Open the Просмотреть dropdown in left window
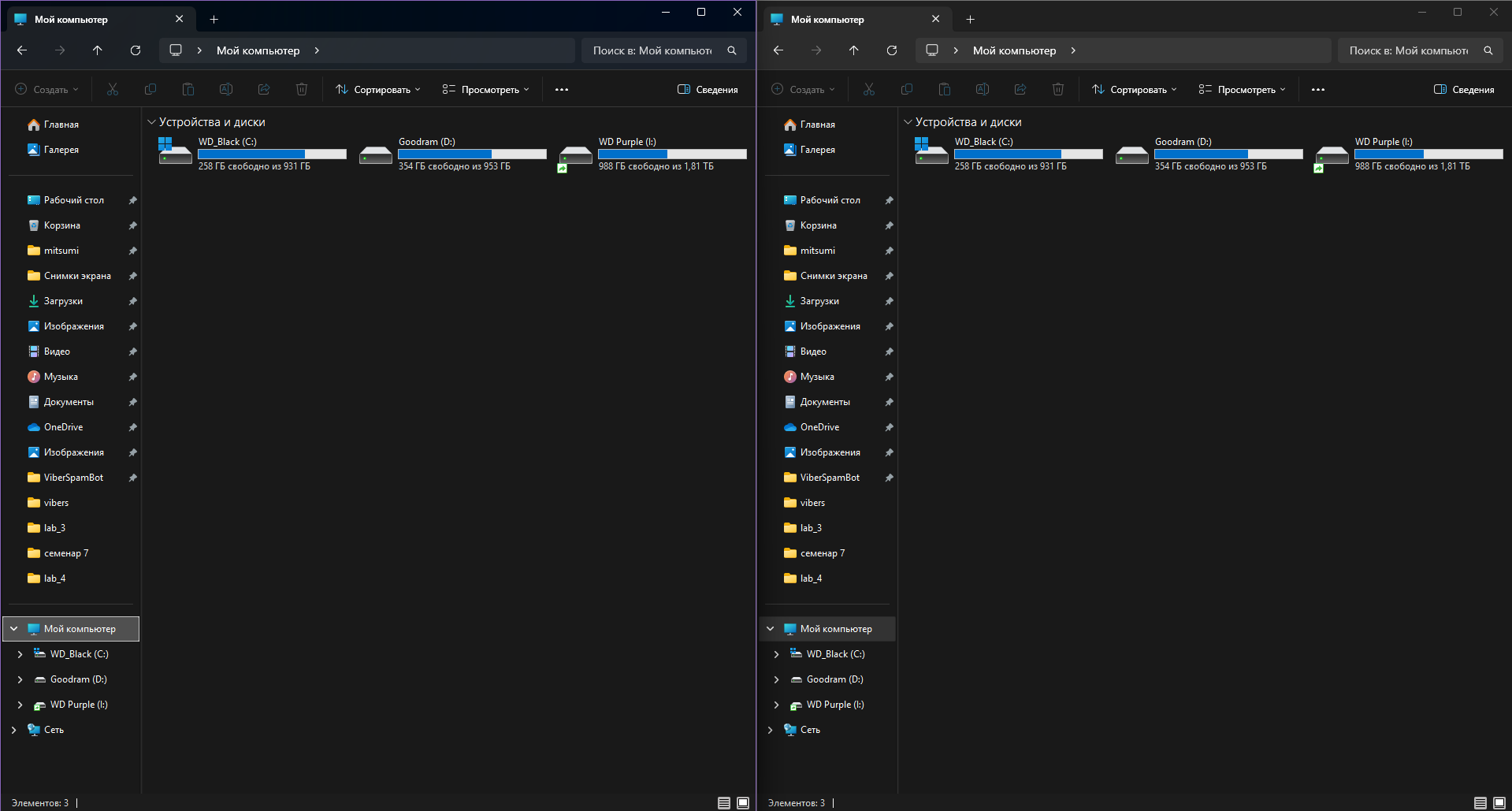This screenshot has height=811, width=1512. (485, 90)
